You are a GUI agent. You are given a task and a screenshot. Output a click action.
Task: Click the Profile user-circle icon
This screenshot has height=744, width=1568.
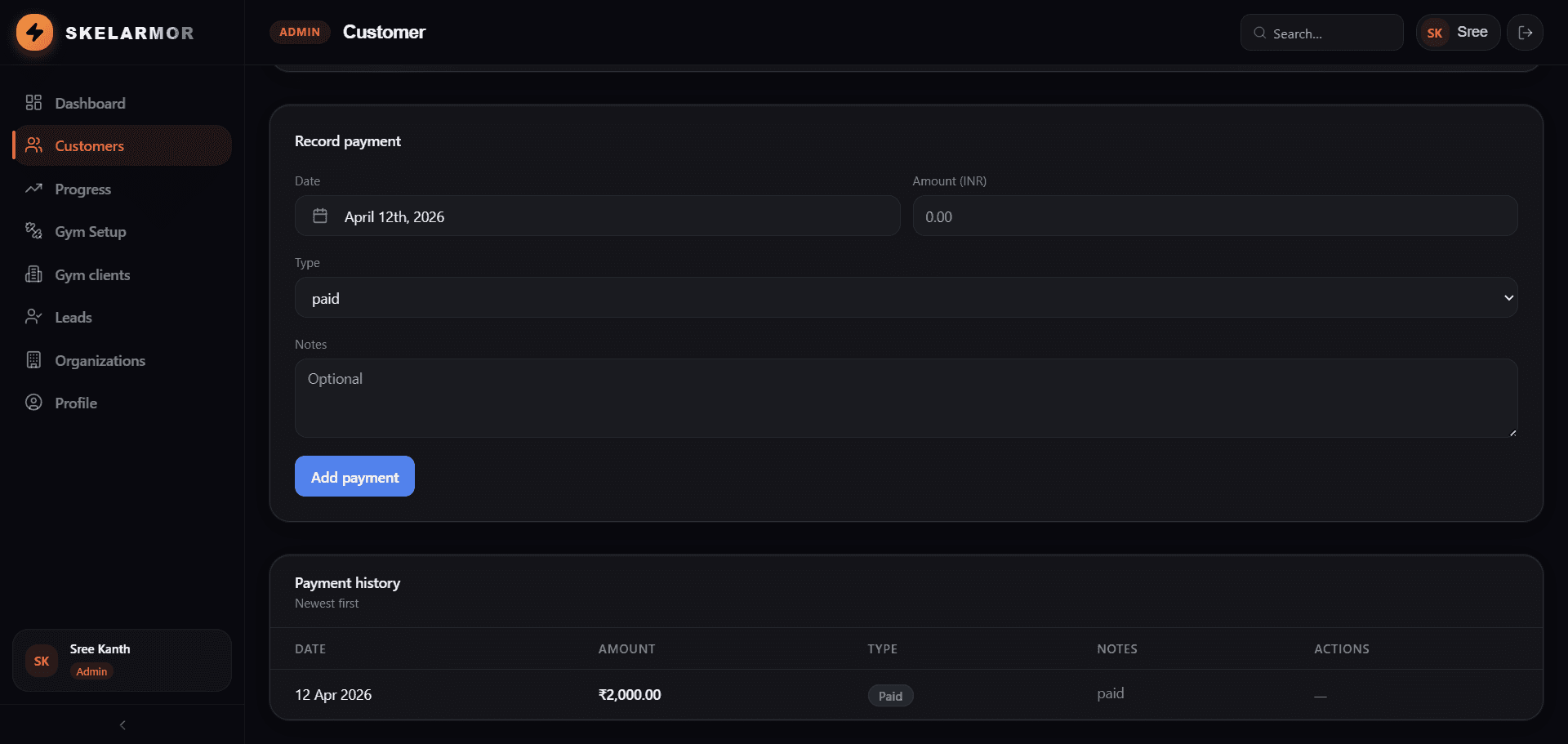[x=33, y=403]
